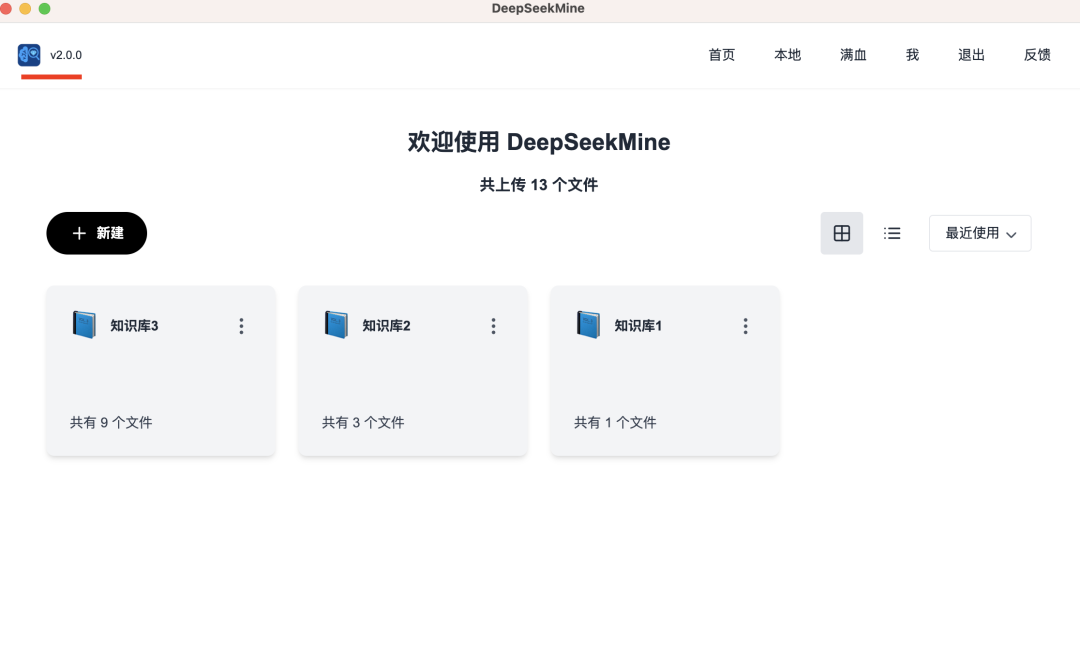Click the yellow minimize window button
Image resolution: width=1080 pixels, height=662 pixels.
[x=25, y=8]
